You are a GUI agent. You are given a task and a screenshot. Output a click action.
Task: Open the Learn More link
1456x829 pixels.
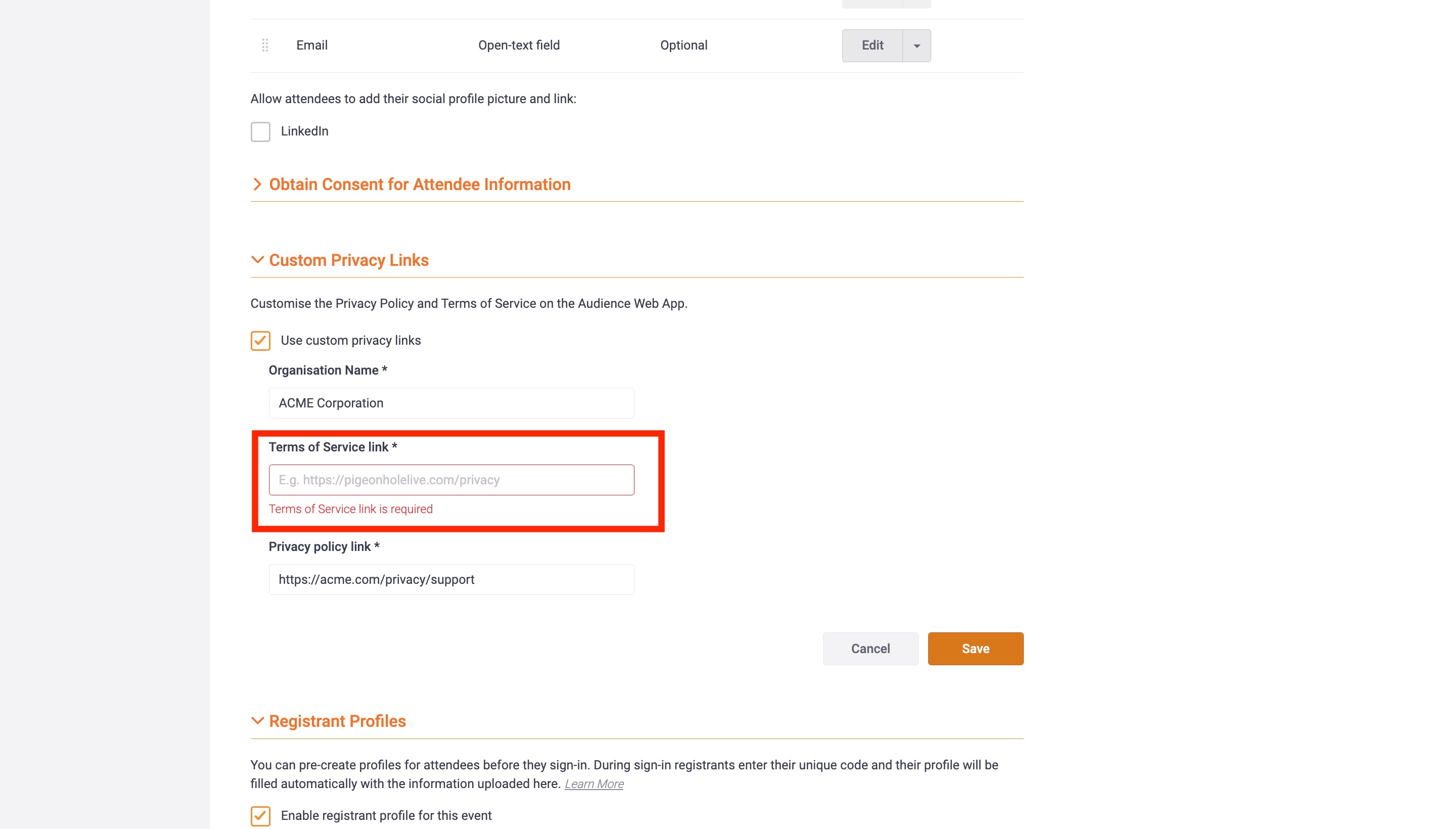point(594,784)
